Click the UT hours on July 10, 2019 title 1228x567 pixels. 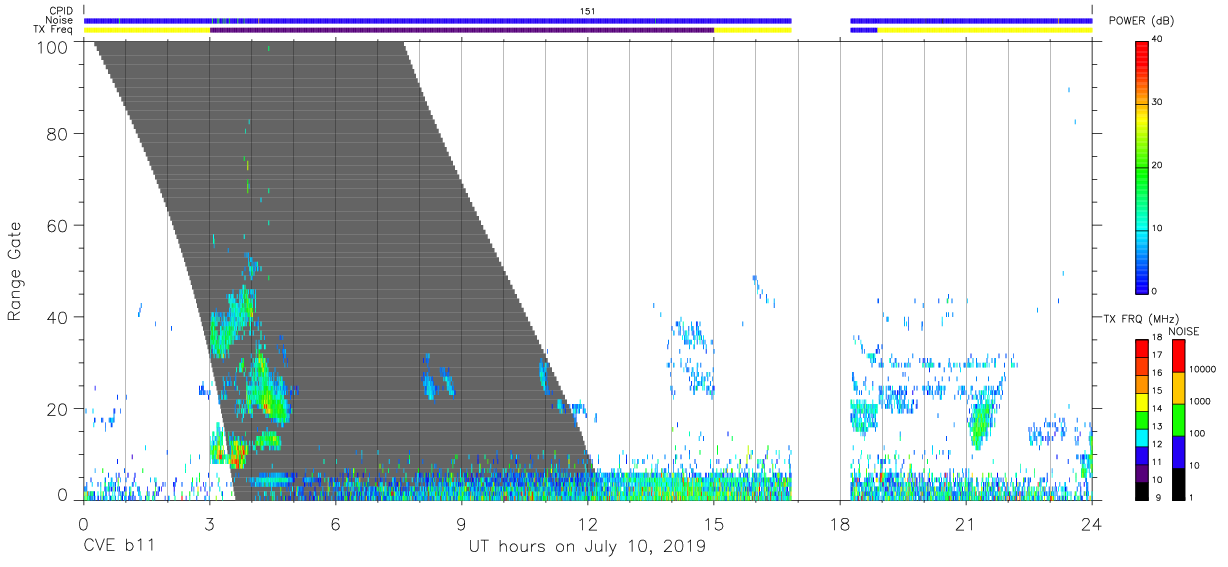[x=587, y=547]
